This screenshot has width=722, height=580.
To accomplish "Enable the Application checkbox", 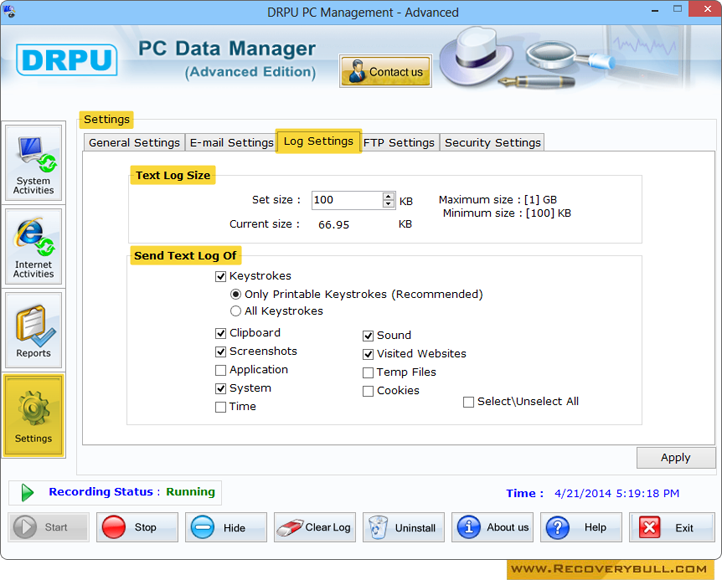I will (x=221, y=370).
